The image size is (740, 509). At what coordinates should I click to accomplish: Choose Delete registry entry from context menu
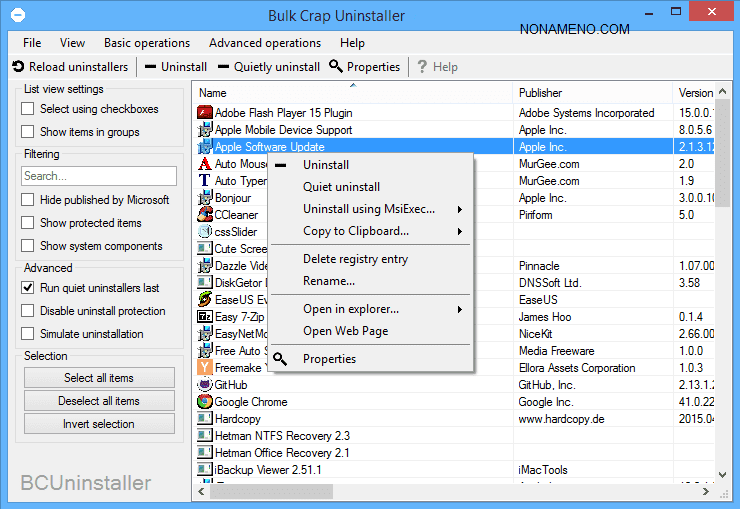click(x=355, y=259)
